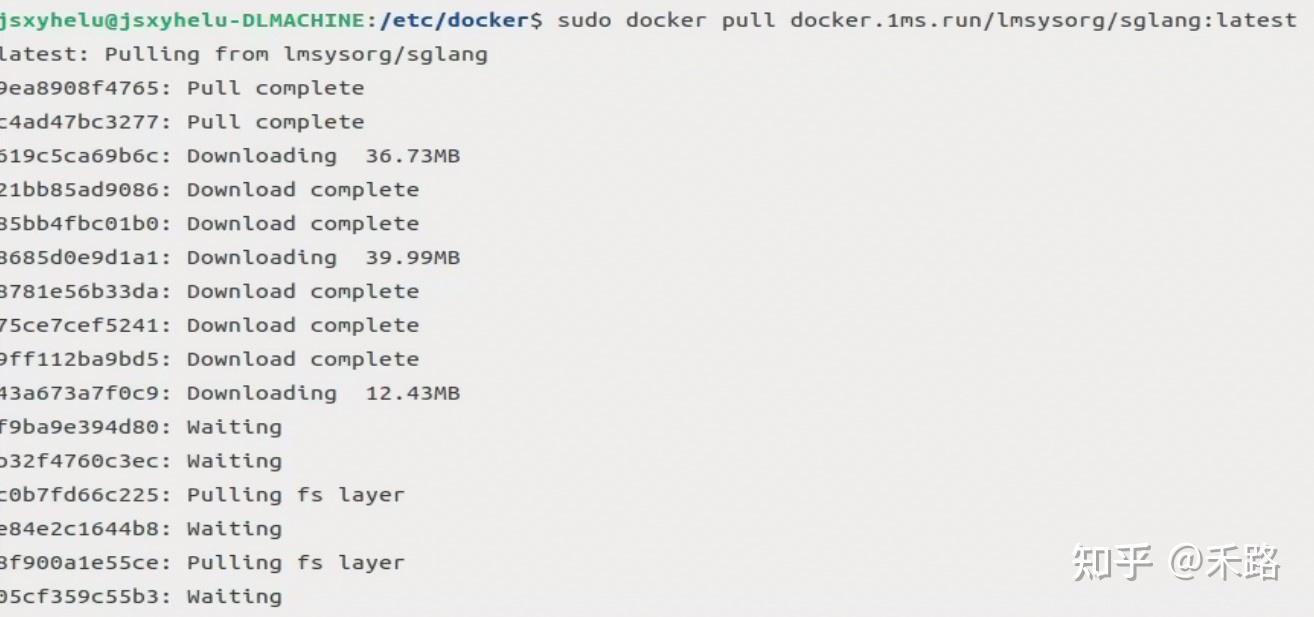Click the docker.1ms.run/lmsysorg/sglang:latest image URL

click(1042, 19)
